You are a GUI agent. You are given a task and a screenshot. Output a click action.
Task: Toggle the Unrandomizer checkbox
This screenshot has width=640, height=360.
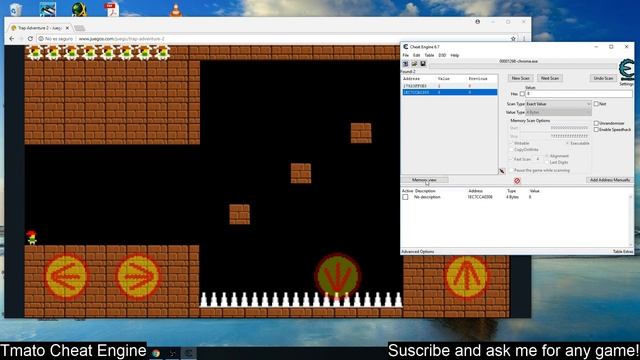596,123
